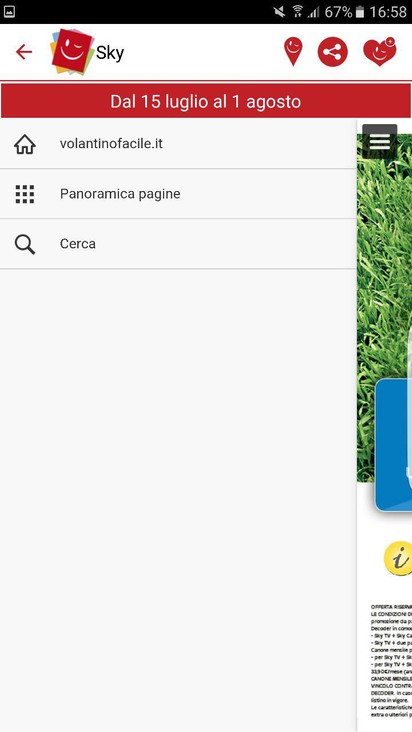
Task: Tap the Volantinofacile smiley logo
Action: click(x=72, y=52)
